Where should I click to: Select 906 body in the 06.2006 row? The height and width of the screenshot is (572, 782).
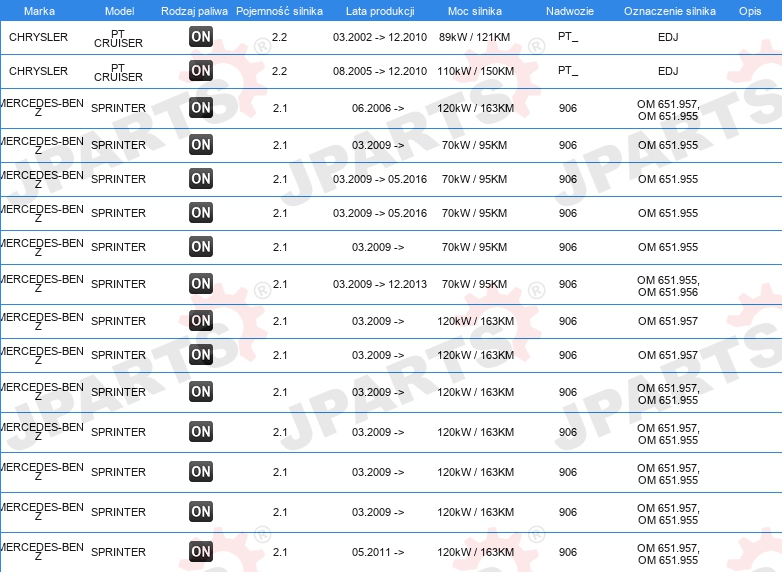(568, 108)
